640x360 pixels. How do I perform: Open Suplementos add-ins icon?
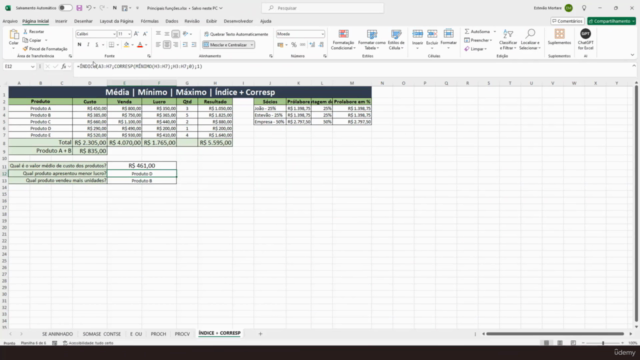pyautogui.click(x=559, y=34)
